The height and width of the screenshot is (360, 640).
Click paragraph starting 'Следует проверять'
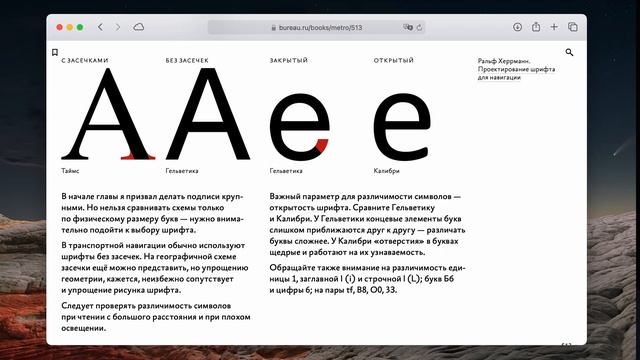[x=156, y=317]
